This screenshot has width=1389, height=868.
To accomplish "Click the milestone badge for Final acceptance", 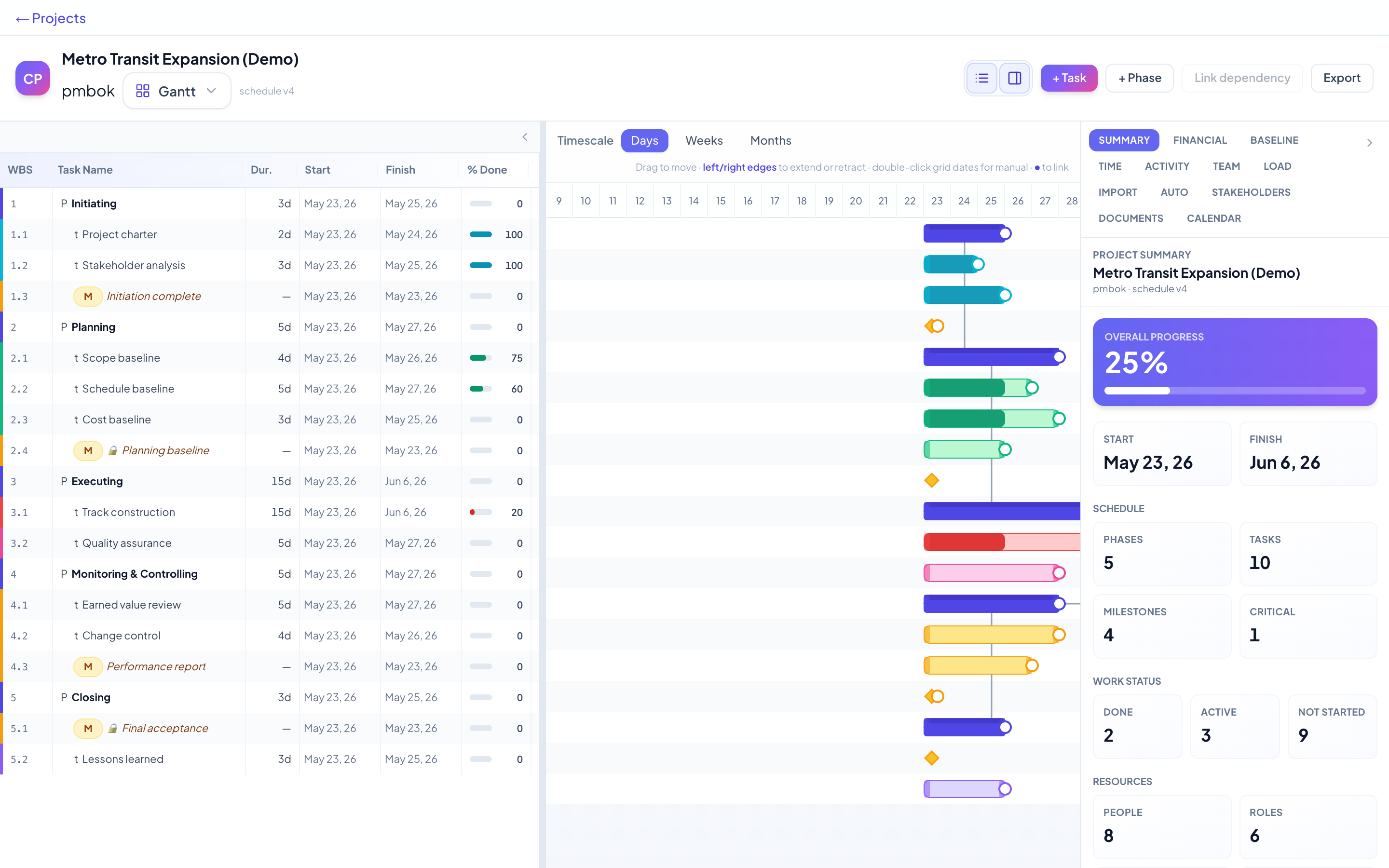I will (88, 729).
